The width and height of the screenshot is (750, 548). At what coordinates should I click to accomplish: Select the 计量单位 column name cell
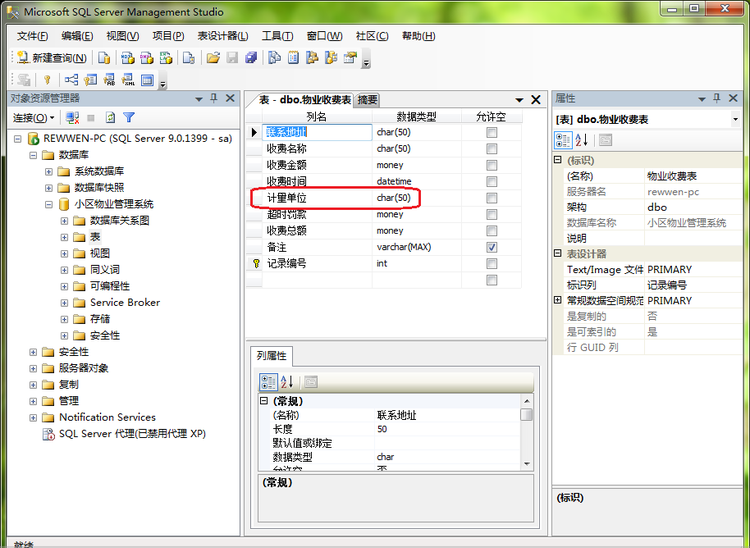point(317,198)
